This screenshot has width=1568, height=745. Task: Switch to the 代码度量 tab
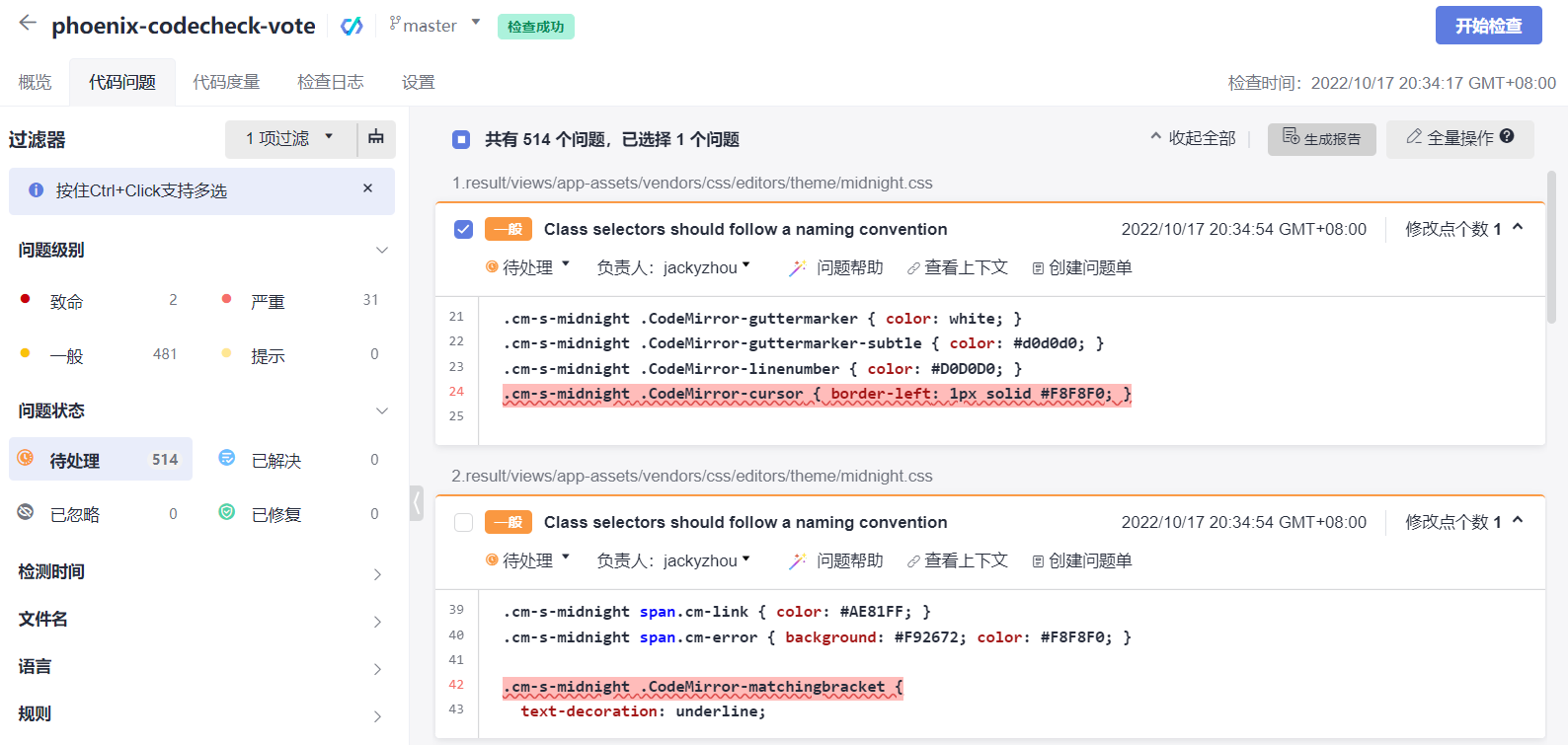[226, 82]
